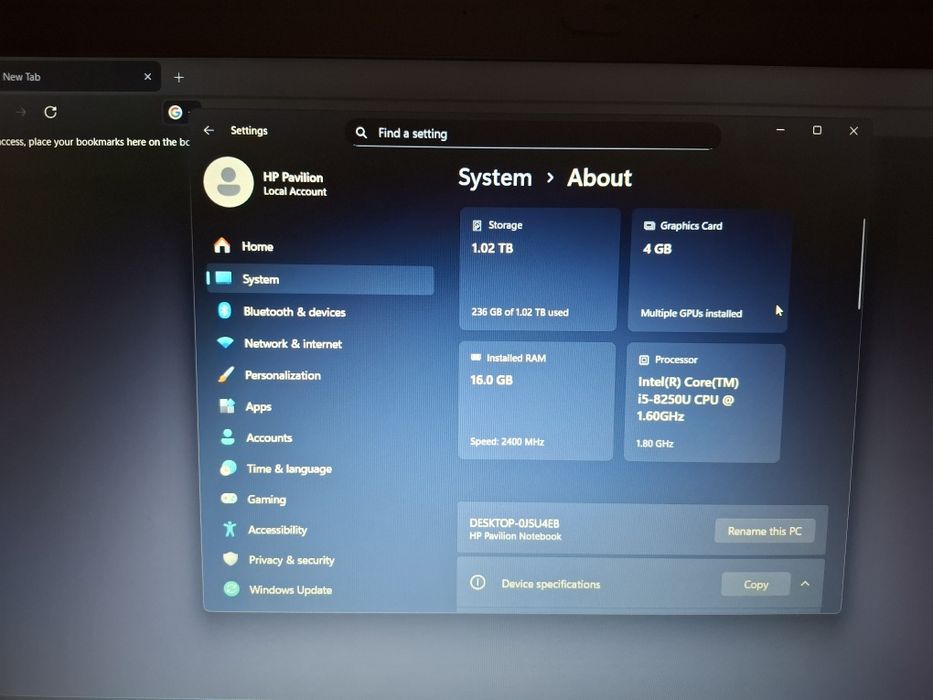Click the Network & internet wifi icon

click(x=225, y=342)
